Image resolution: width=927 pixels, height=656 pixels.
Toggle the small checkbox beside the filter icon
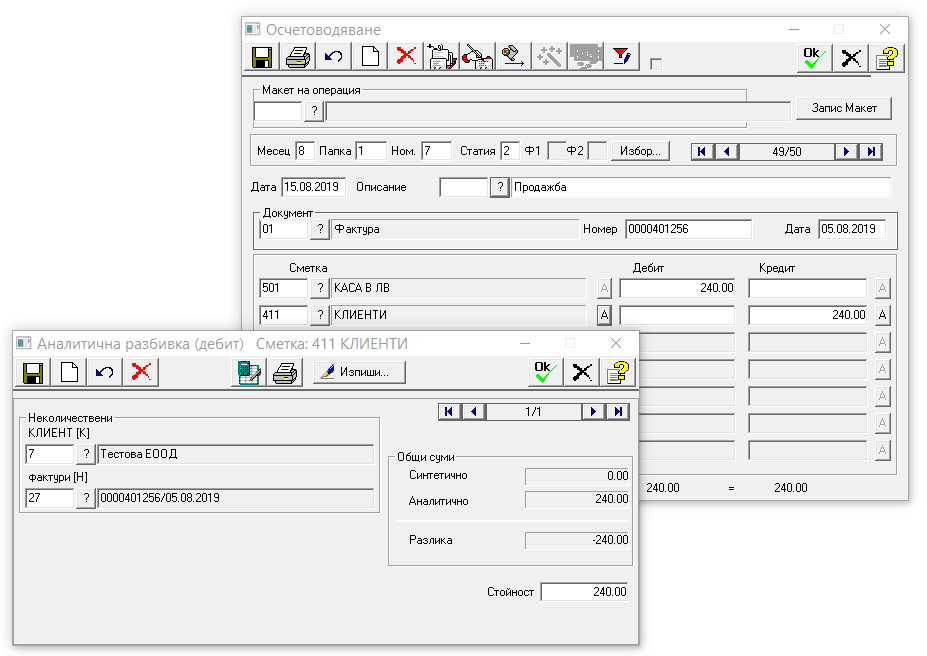(656, 64)
